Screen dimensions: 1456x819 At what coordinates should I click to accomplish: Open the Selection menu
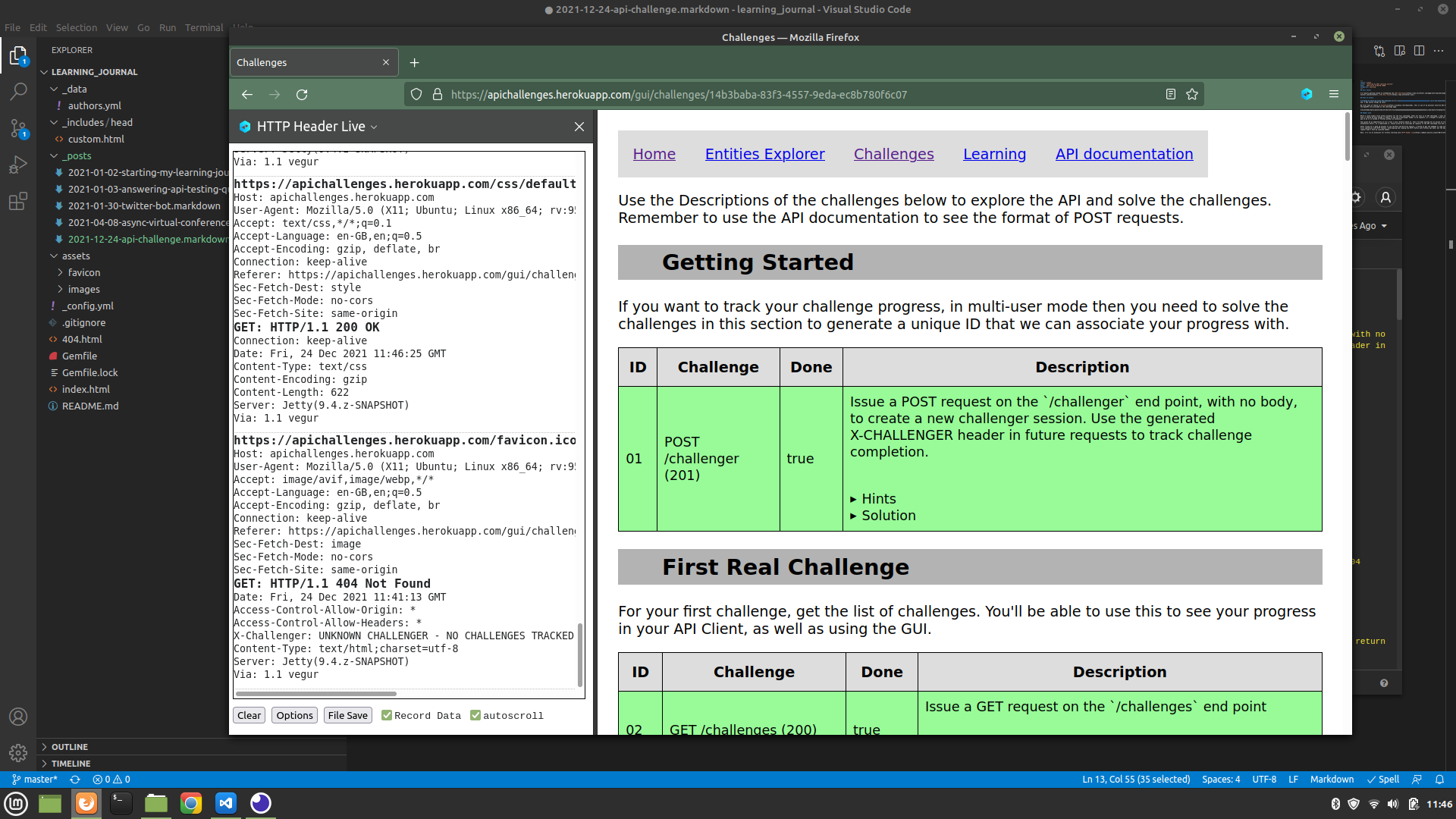click(x=77, y=27)
